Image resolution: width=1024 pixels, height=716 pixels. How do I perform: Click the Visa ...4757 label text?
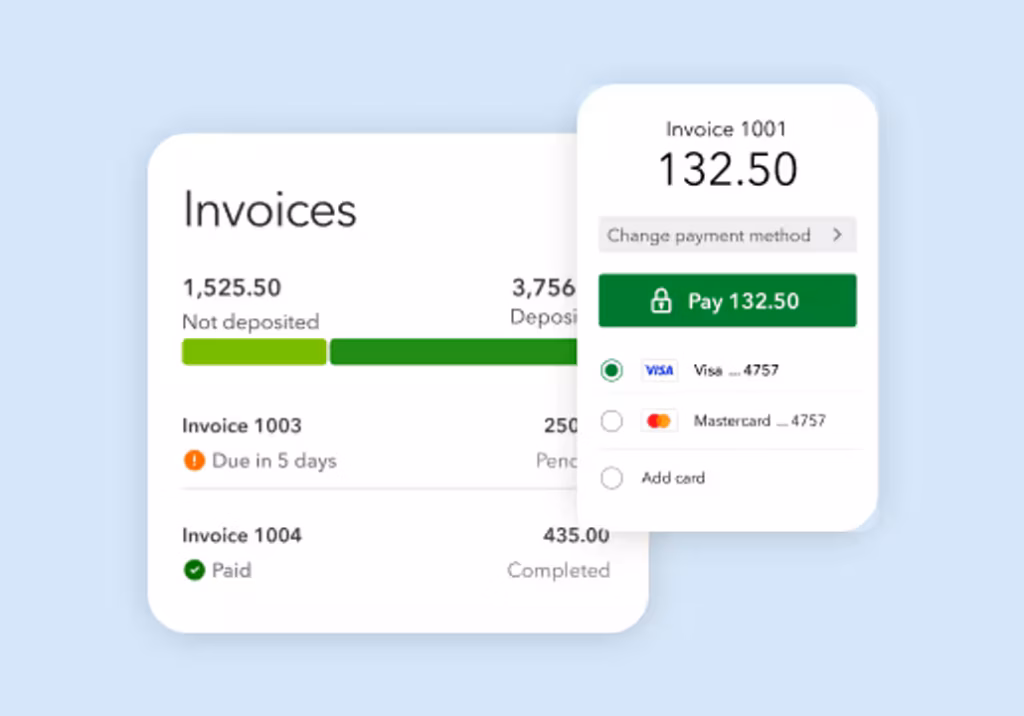click(736, 370)
